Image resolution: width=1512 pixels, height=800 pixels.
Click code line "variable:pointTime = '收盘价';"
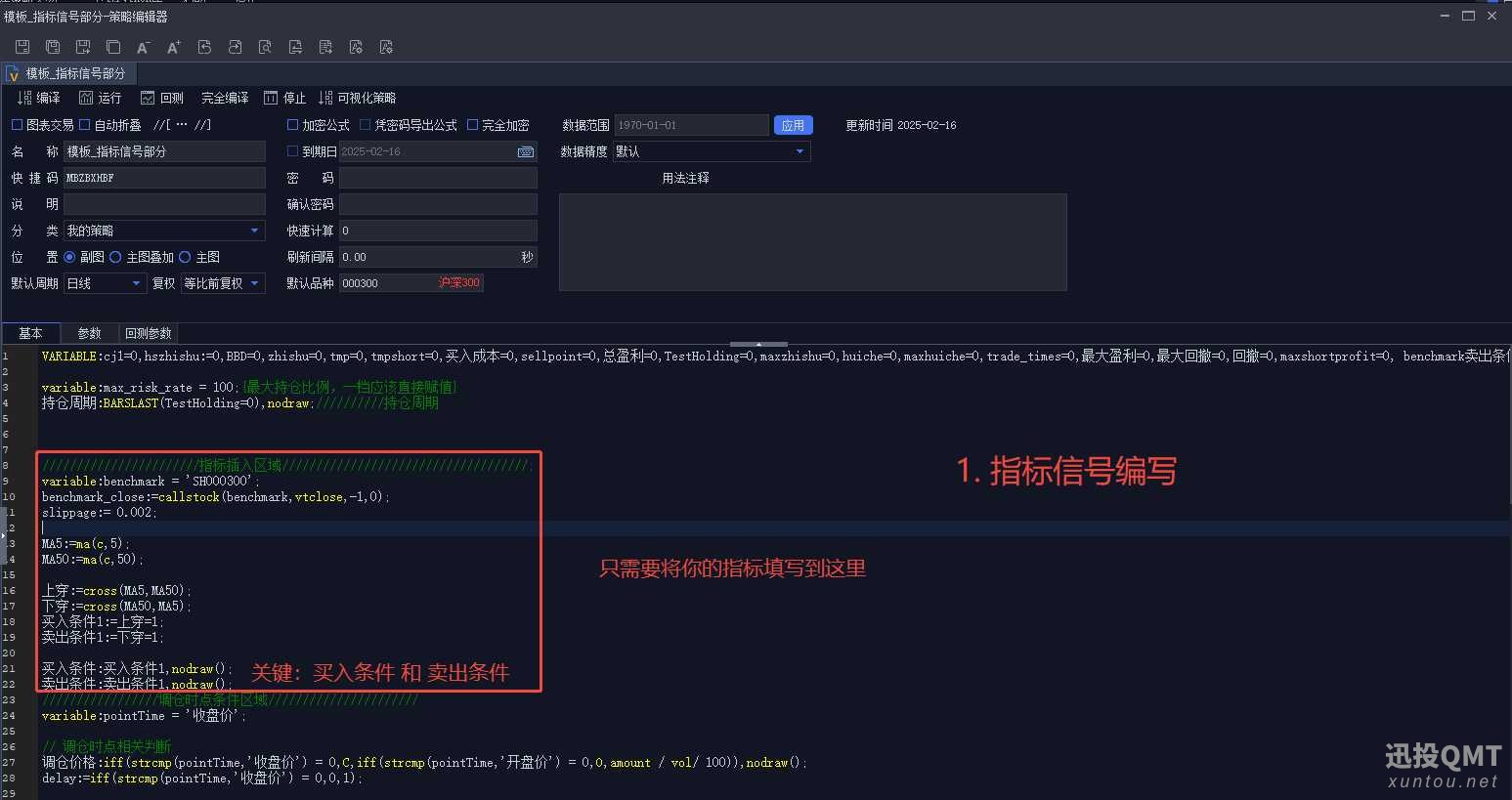click(x=144, y=716)
